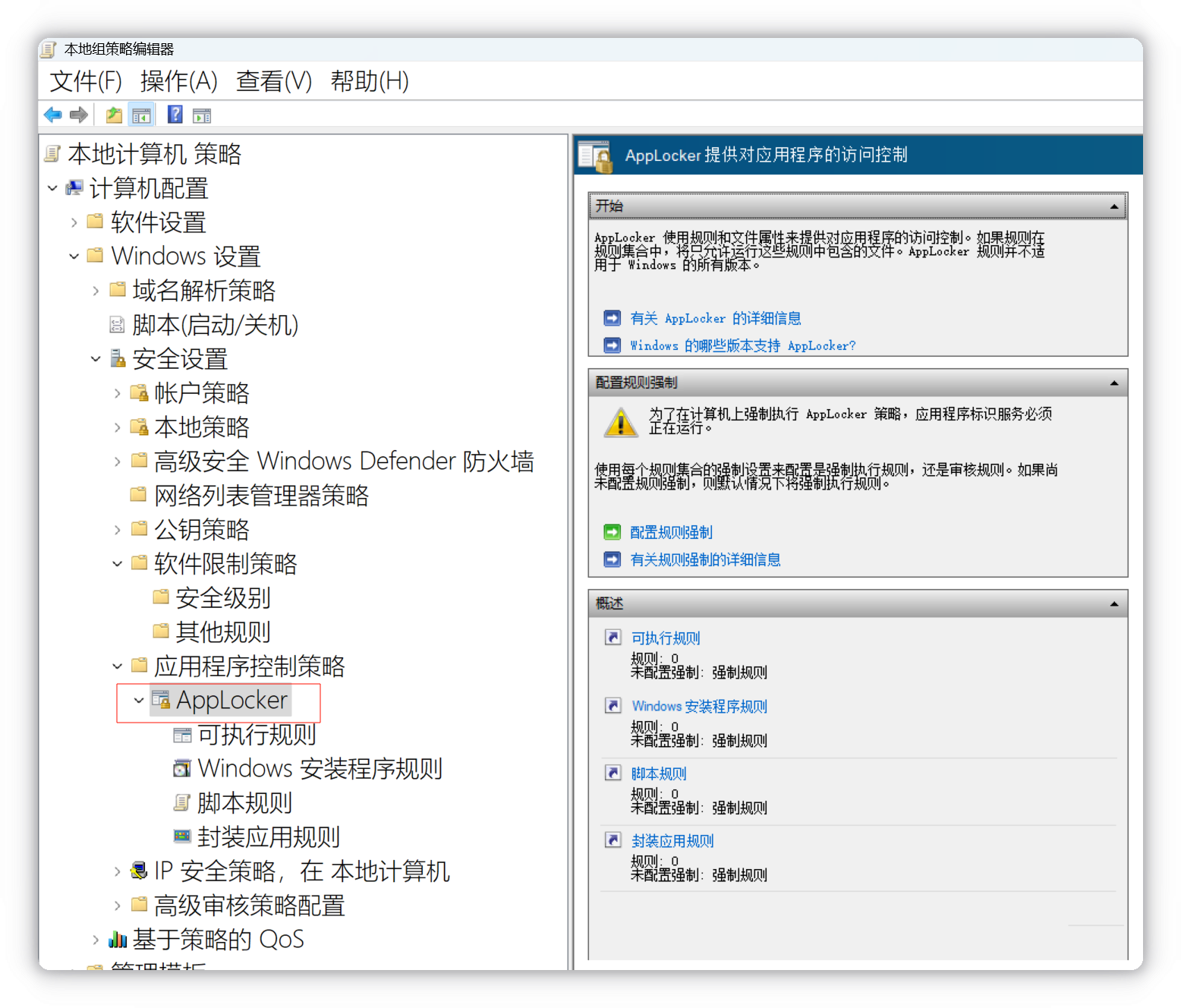This screenshot has height=1008, width=1181.
Task: Click the 可执行规则 tree icon
Action: [x=182, y=735]
